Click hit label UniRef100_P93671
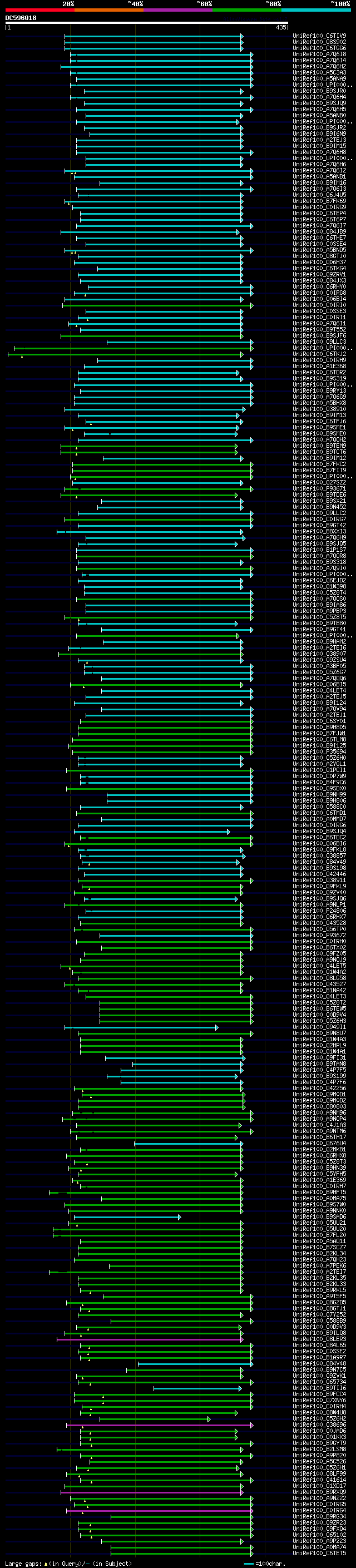Screen dimensions: 356x1568 (x=319, y=489)
